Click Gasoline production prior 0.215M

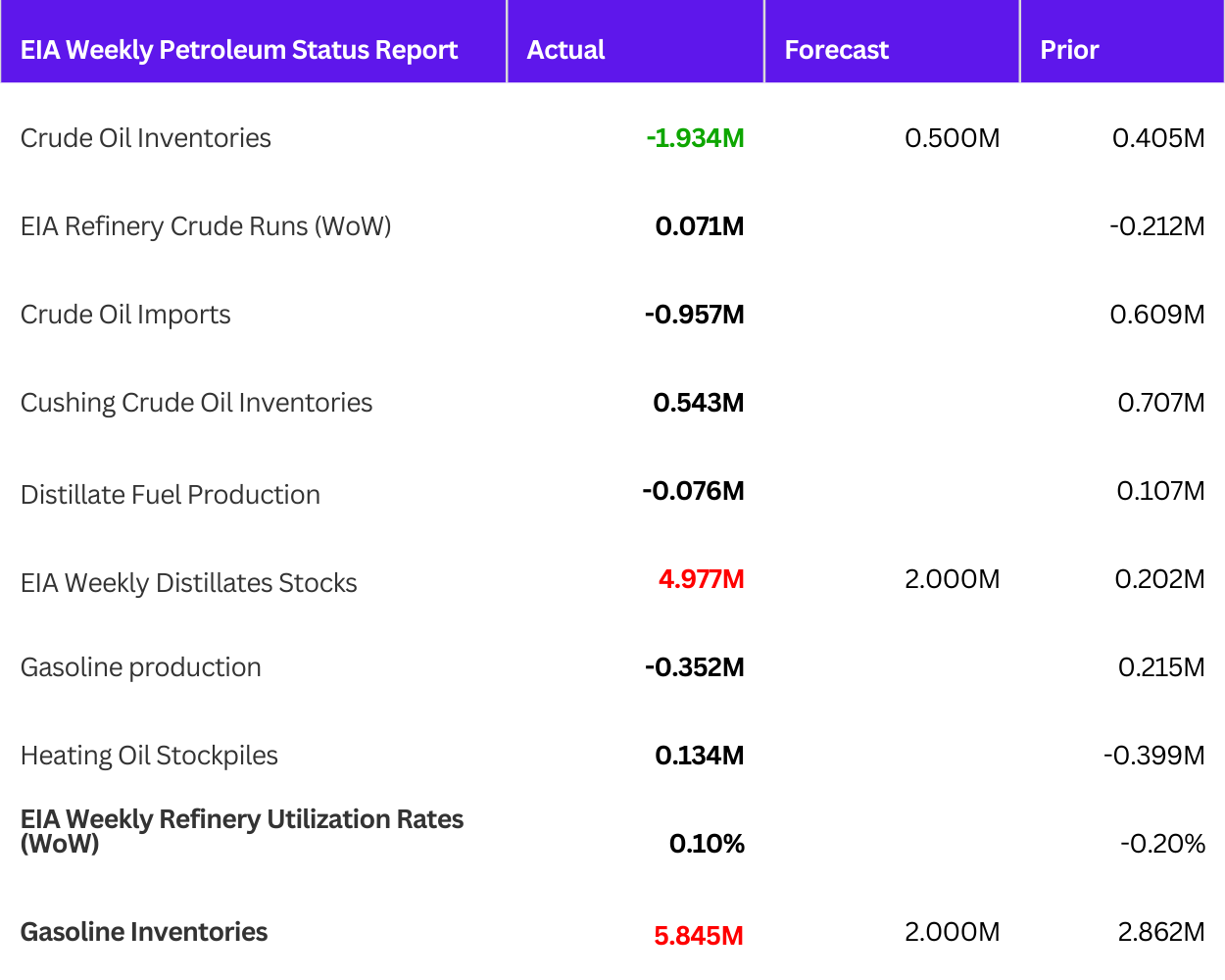[x=1162, y=667]
